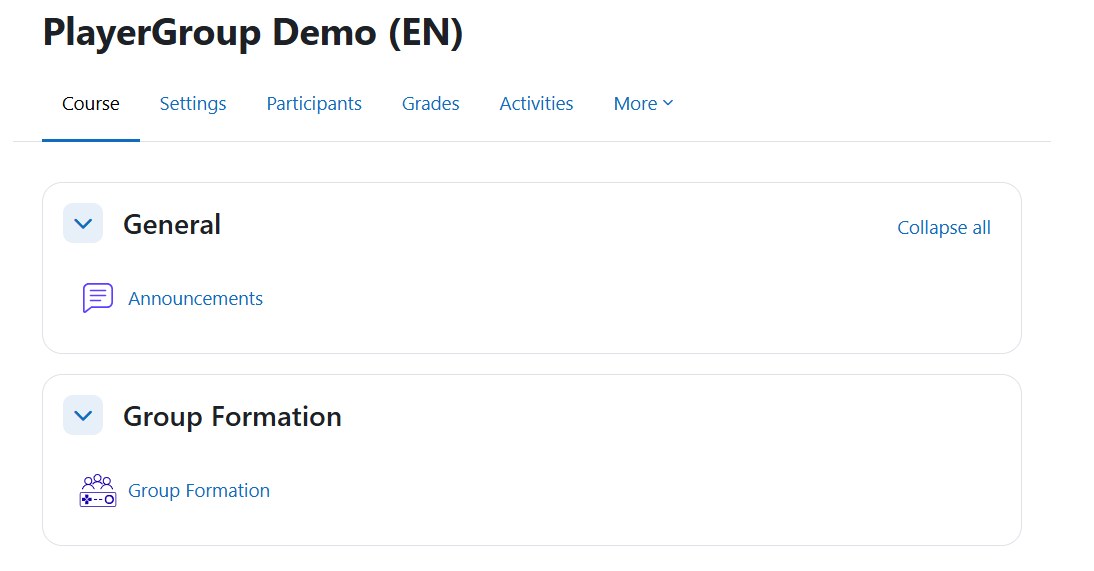Click the small caret beside More

[x=668, y=103]
